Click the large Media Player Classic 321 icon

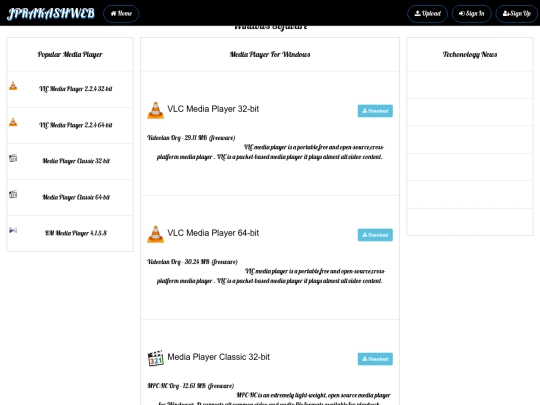[x=156, y=358]
